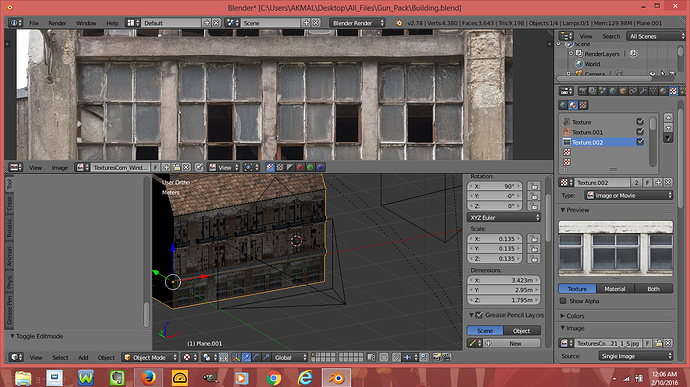Lock the X rotation padlock
Image resolution: width=690 pixels, height=387 pixels.
pyautogui.click(x=534, y=186)
